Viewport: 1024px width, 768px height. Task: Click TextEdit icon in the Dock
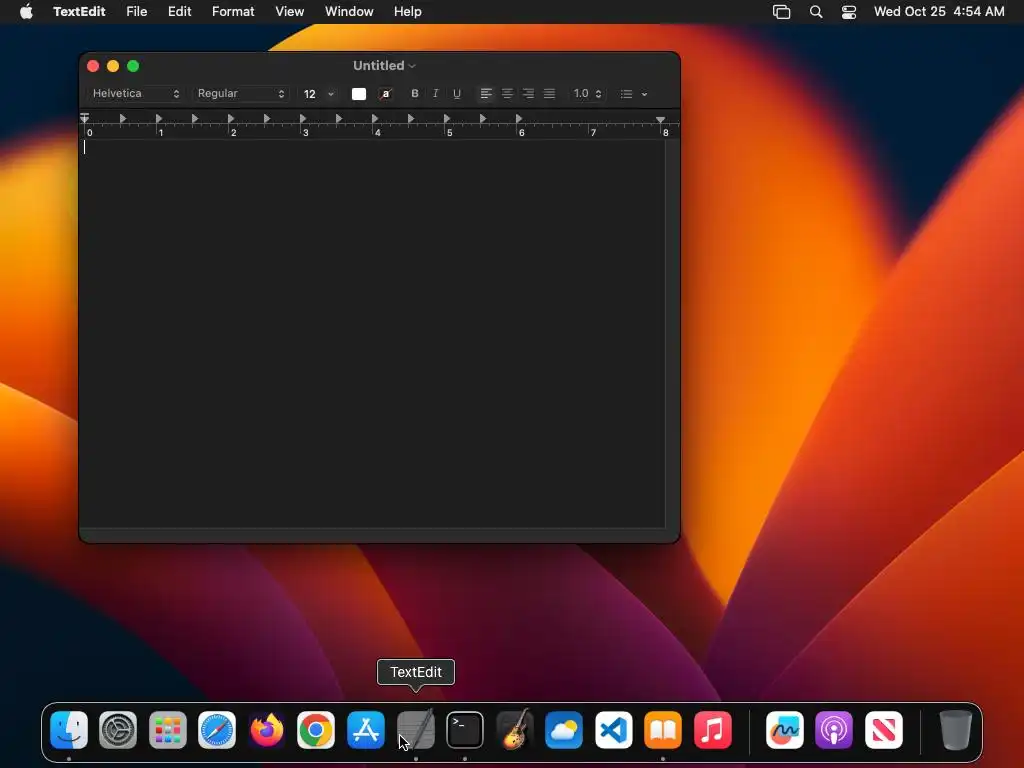pyautogui.click(x=415, y=730)
